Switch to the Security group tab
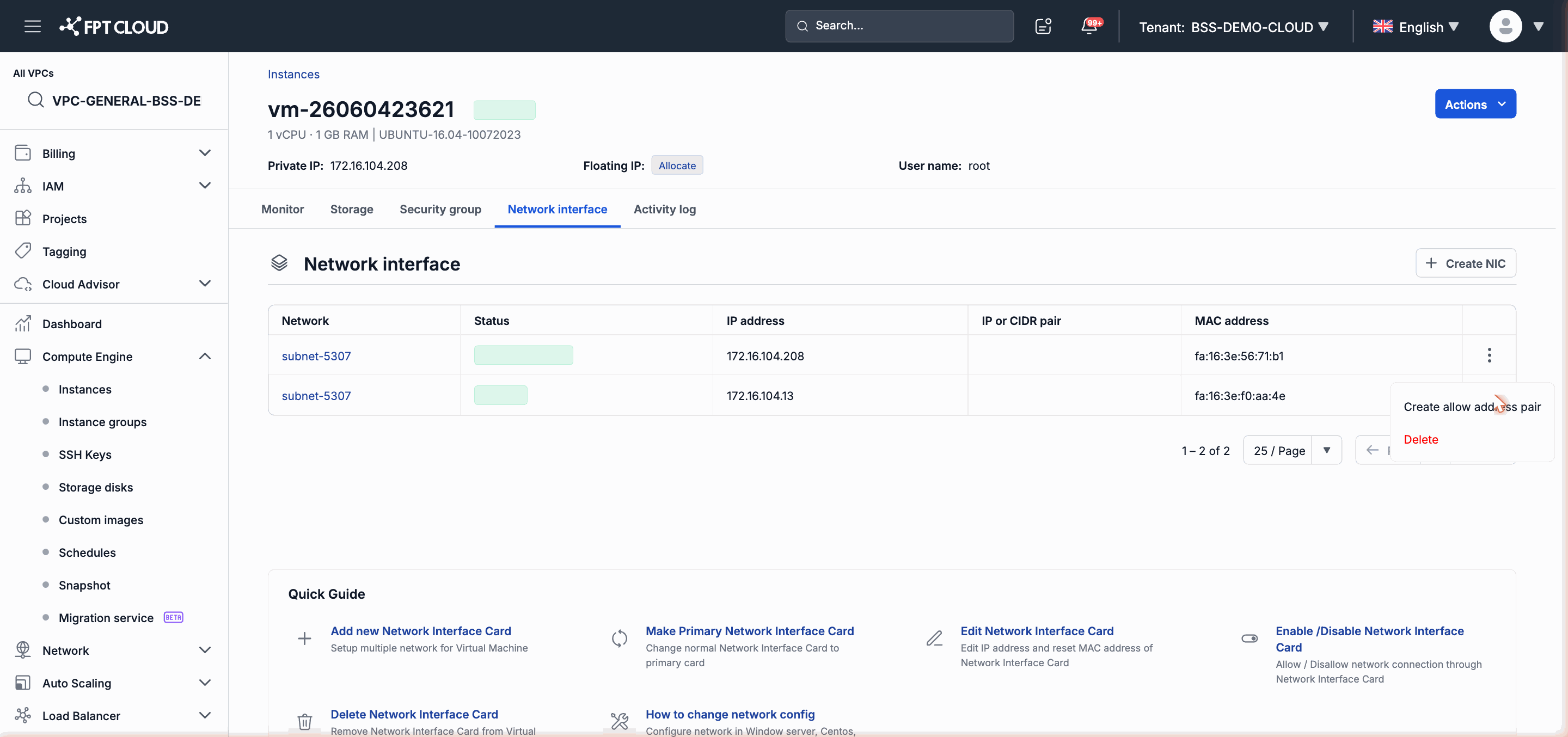 440,209
